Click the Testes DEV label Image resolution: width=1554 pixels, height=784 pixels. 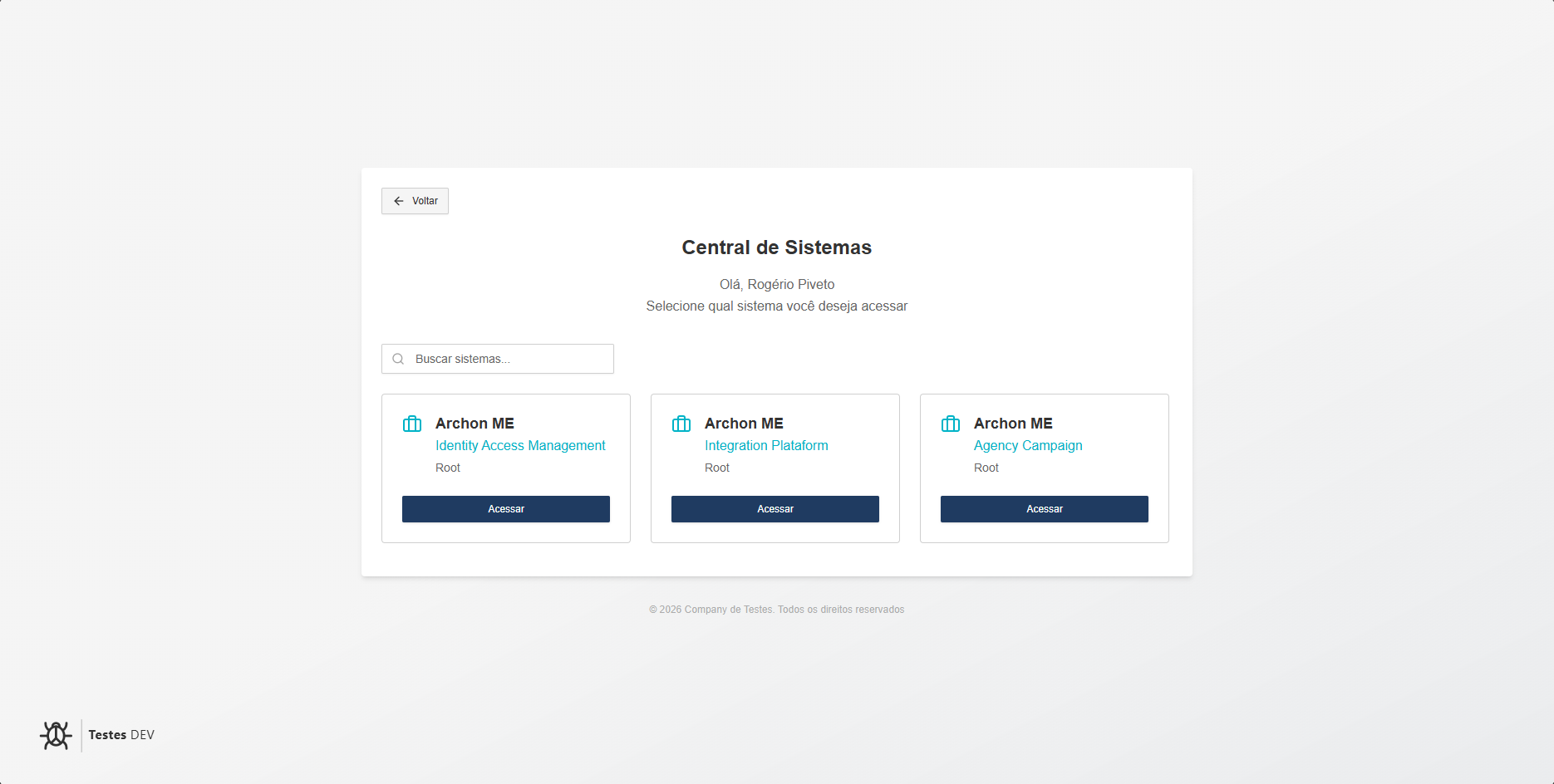click(121, 735)
